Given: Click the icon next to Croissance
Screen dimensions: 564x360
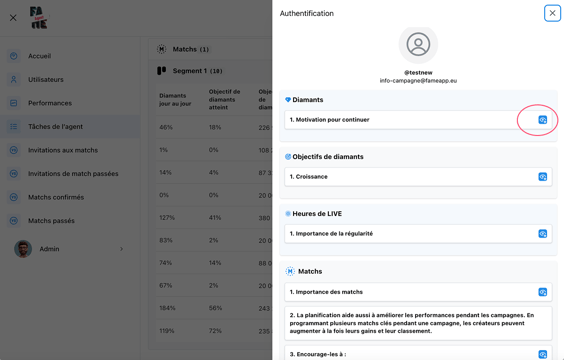Looking at the screenshot, I should [542, 177].
